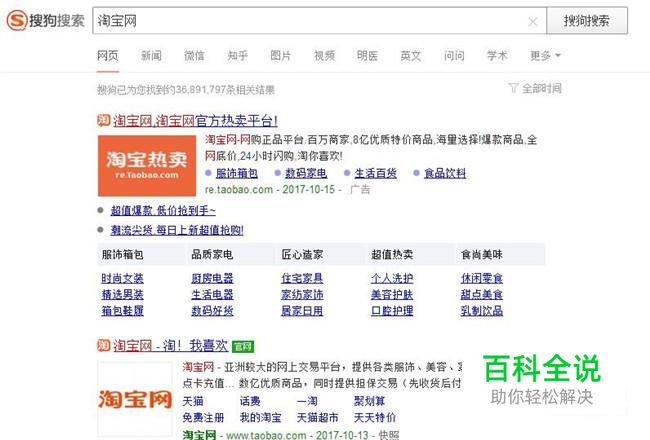Open the 数码好货 link
This screenshot has height=440, width=650.
tap(212, 311)
